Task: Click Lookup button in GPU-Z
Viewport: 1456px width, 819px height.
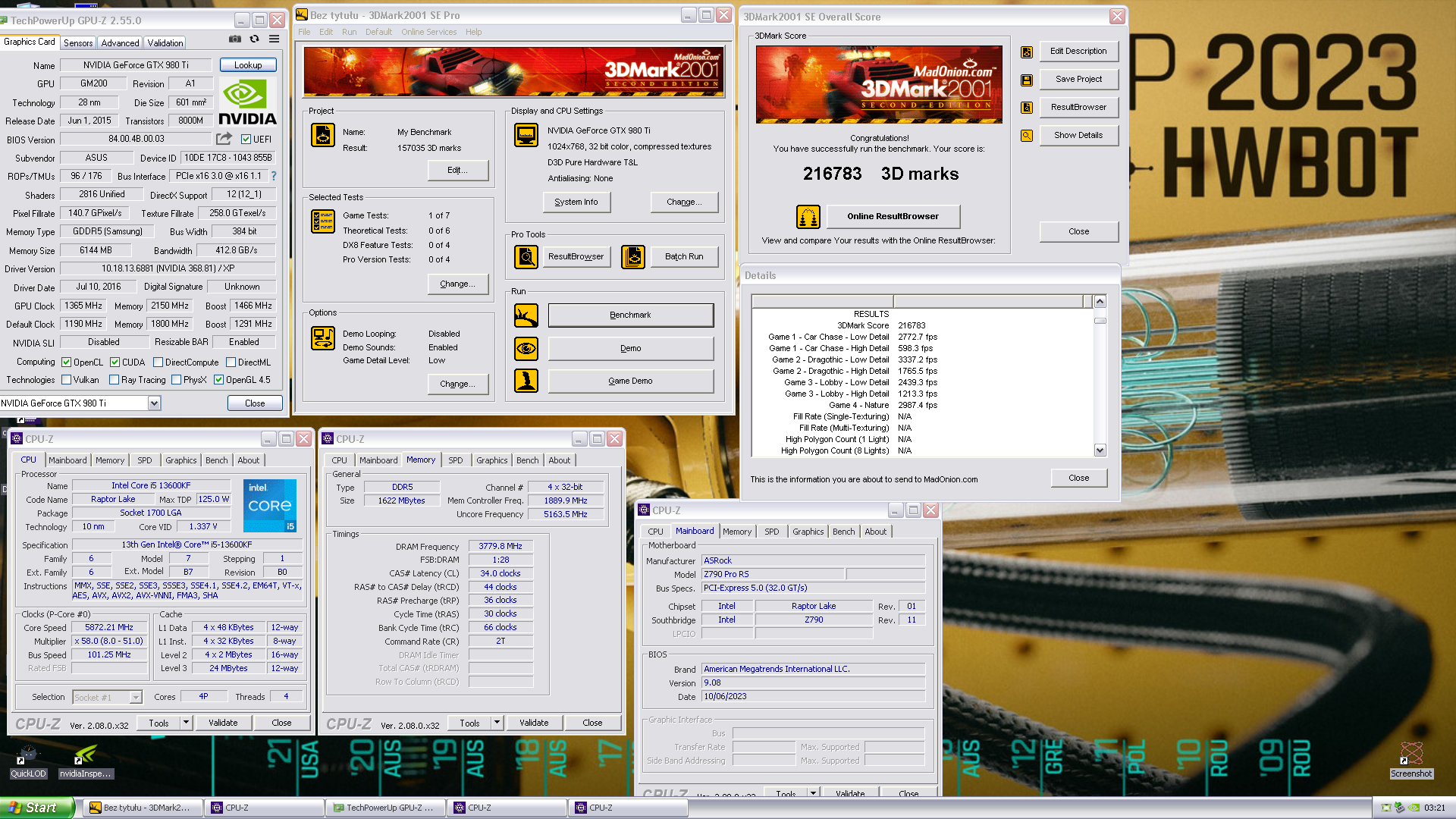Action: 248,65
